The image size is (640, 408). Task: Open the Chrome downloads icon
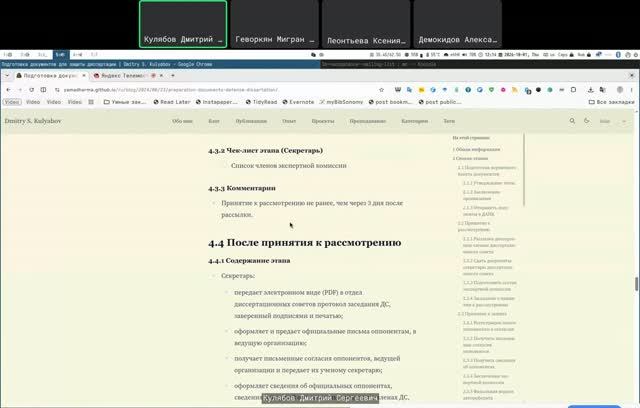pos(590,90)
